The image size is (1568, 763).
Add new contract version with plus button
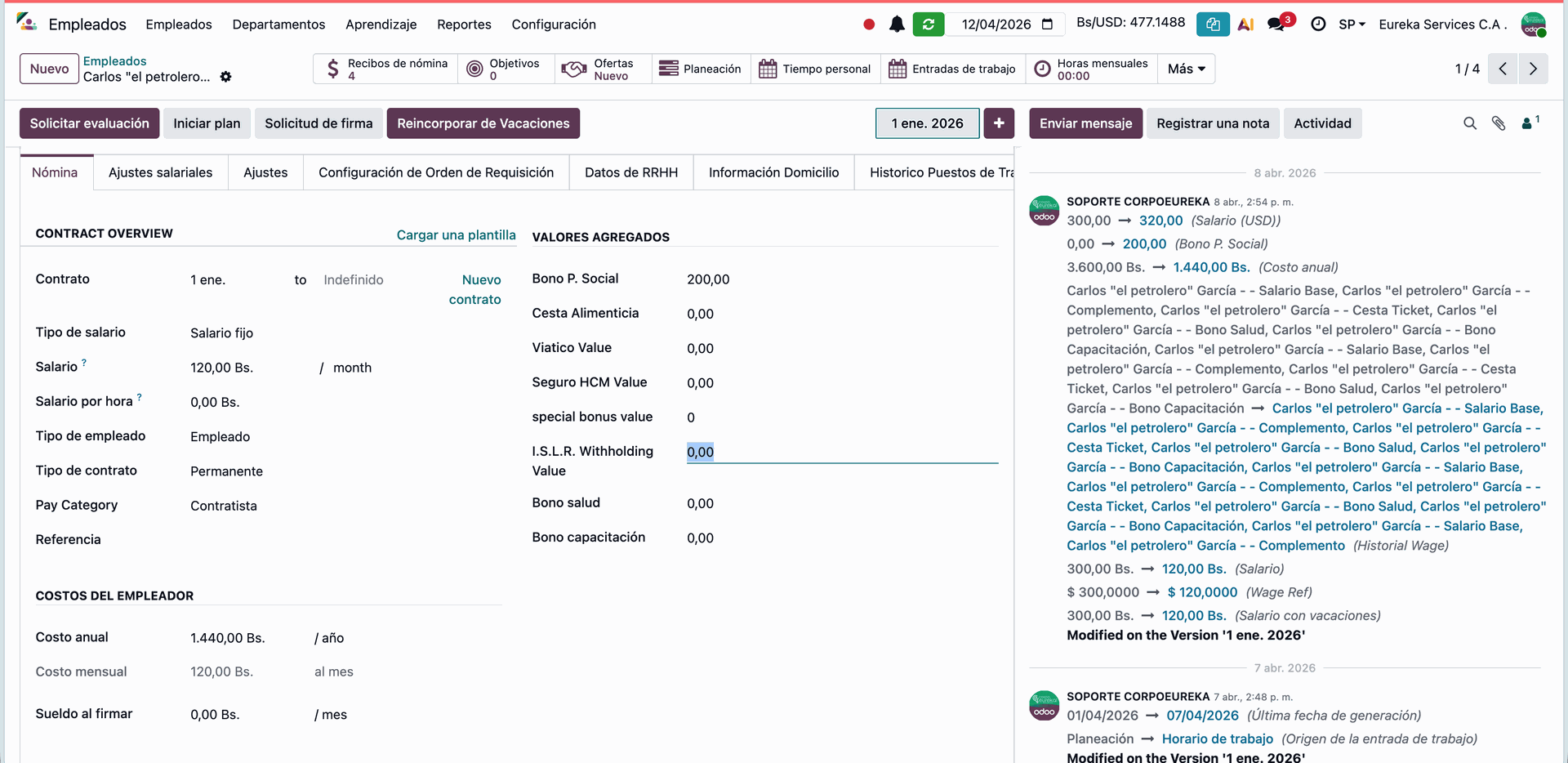(x=999, y=123)
